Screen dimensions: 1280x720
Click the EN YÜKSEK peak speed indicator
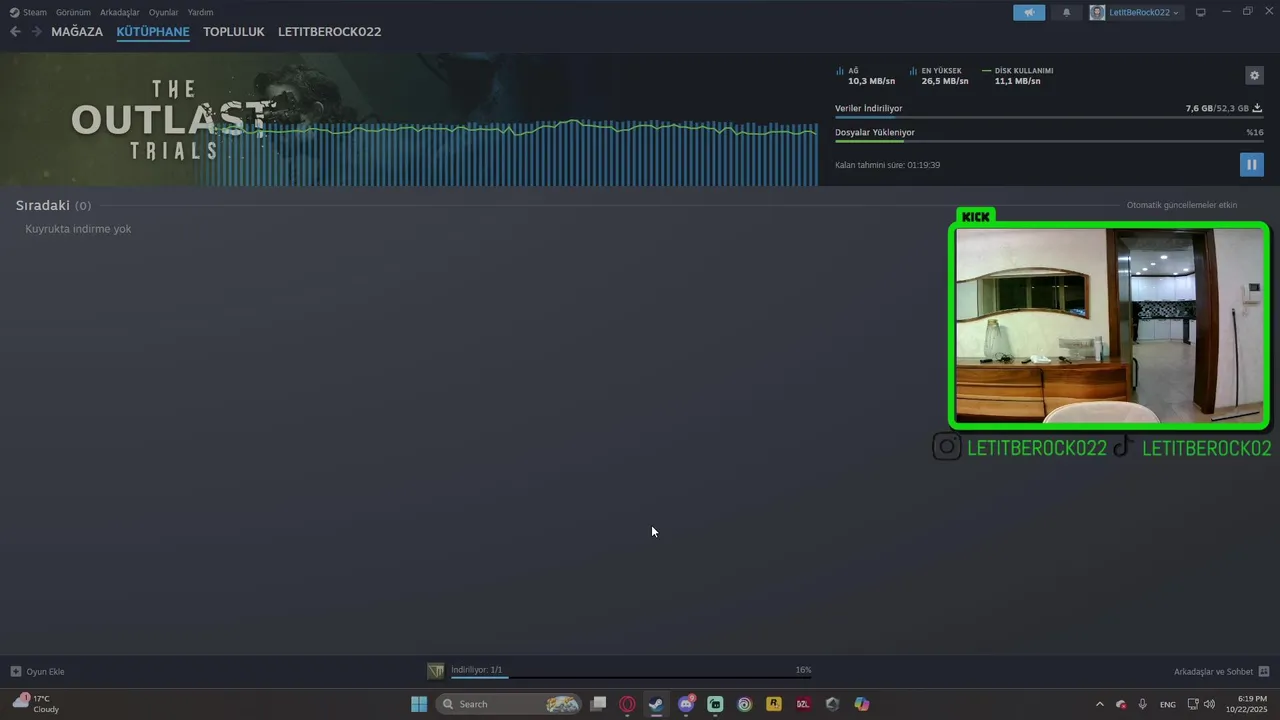tap(939, 76)
